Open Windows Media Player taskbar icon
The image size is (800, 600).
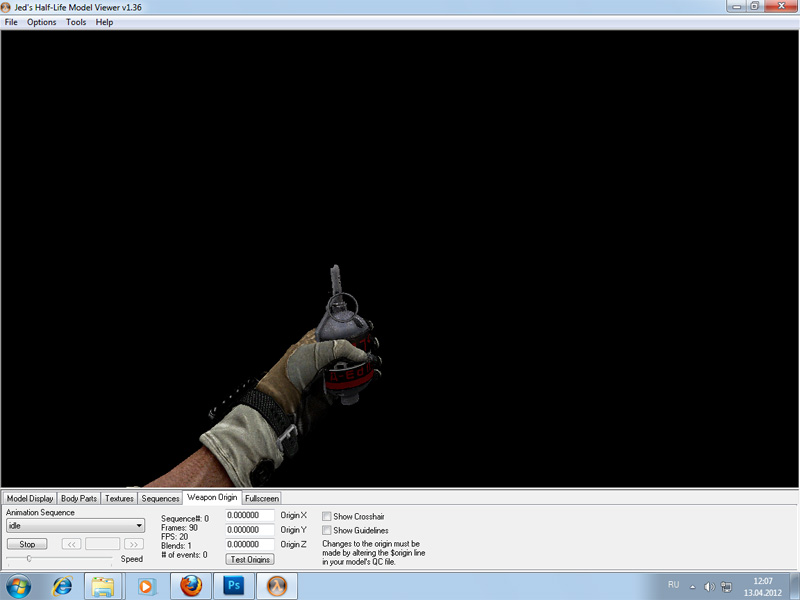point(147,585)
